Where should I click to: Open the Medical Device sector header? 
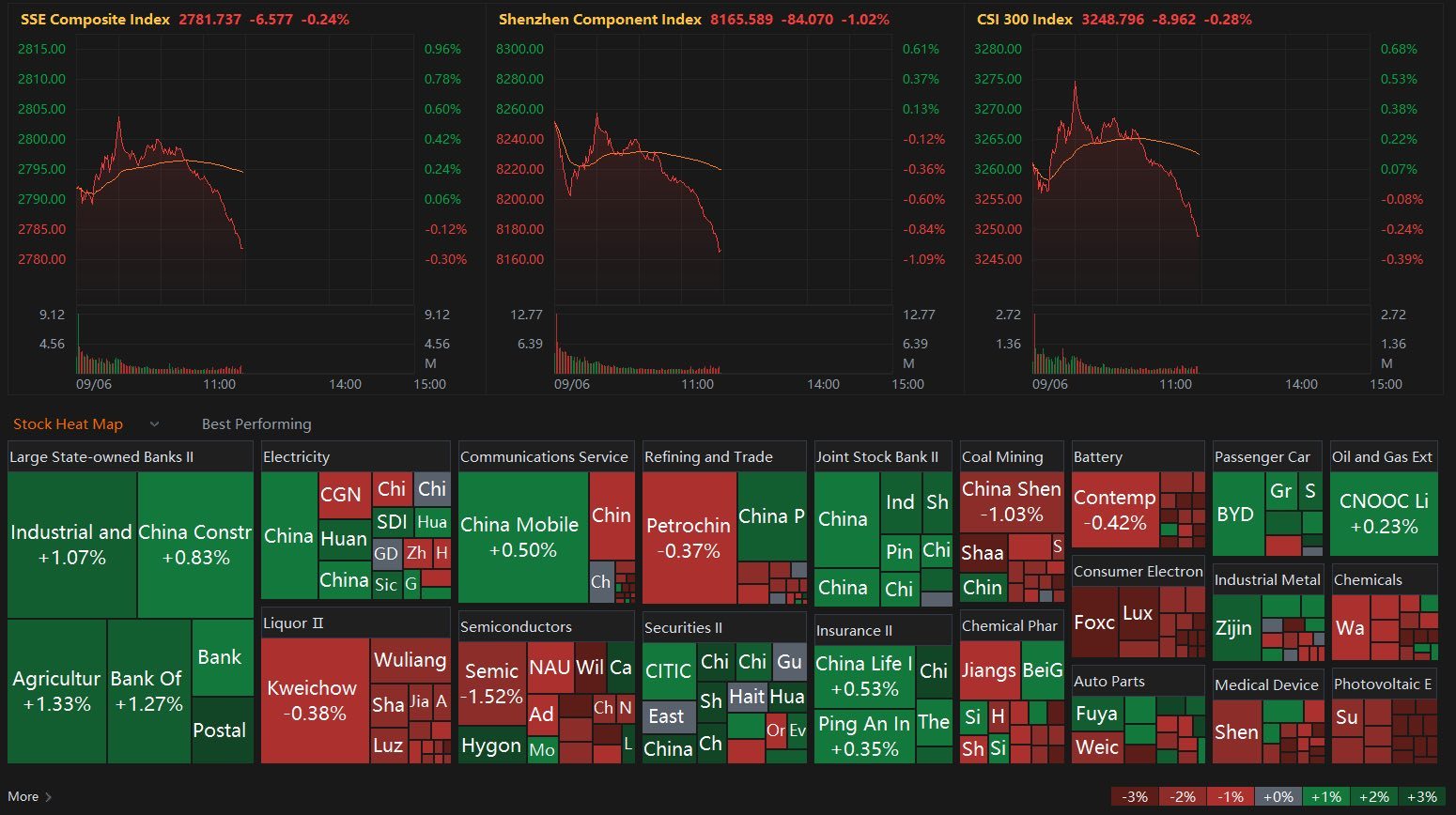(1266, 685)
